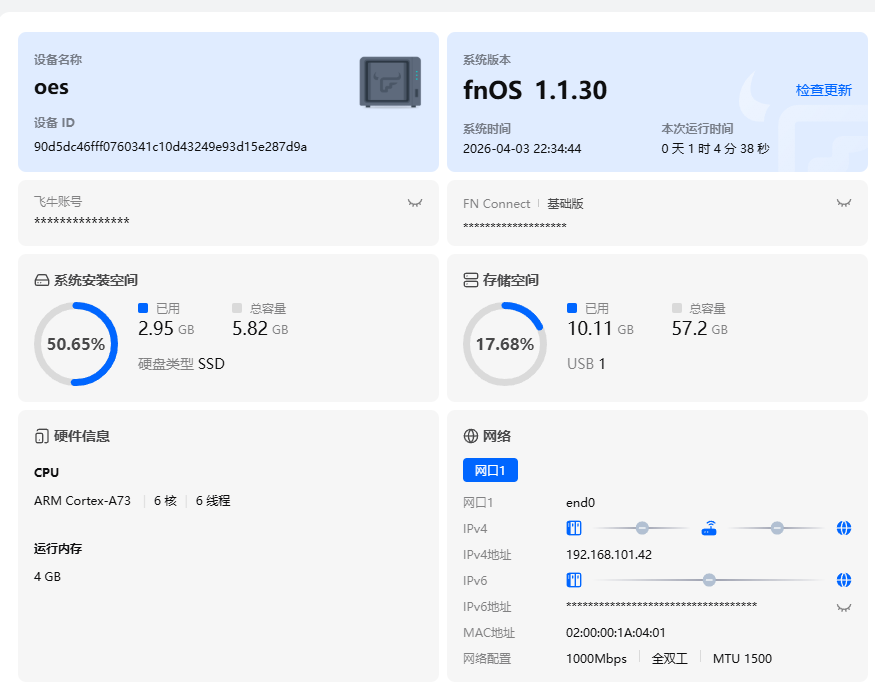This screenshot has width=875, height=699.
Task: Click the "USB 1" storage label
Action: click(x=586, y=364)
